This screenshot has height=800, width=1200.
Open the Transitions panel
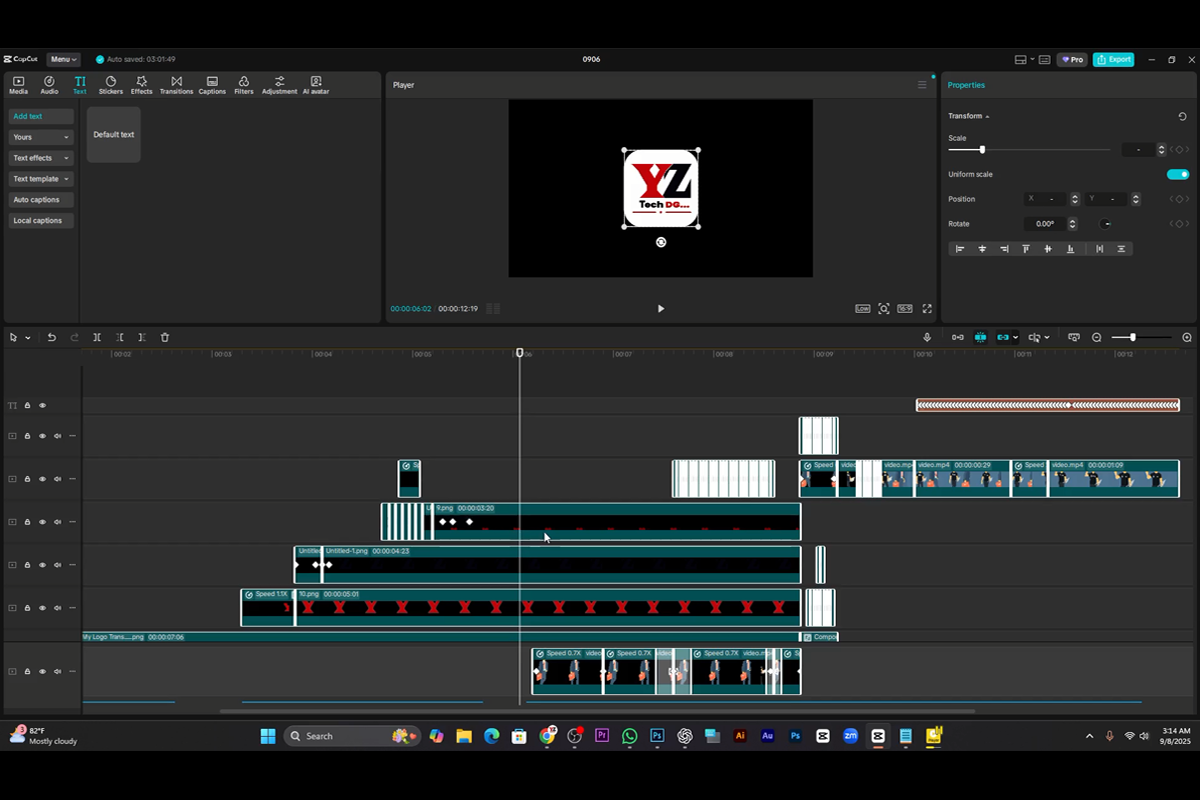pos(176,85)
